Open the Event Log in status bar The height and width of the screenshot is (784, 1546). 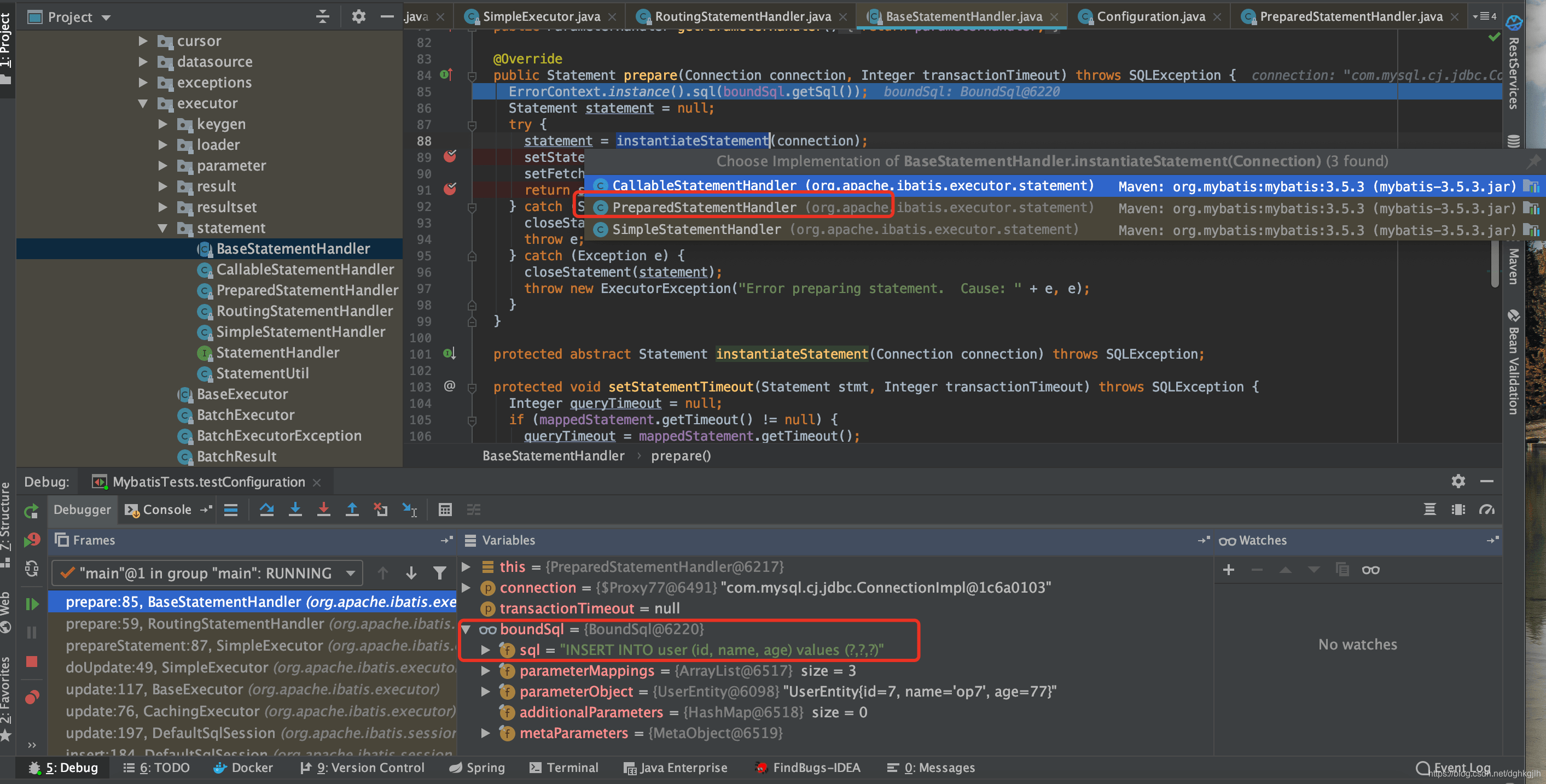[1454, 768]
